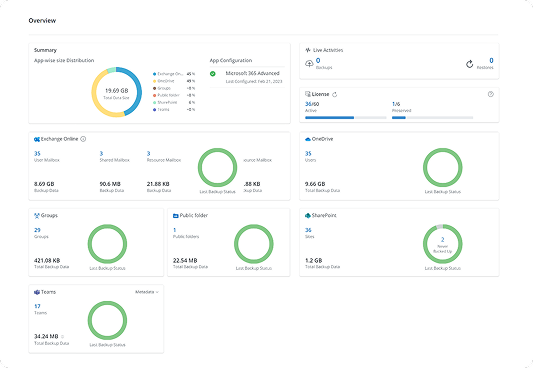The width and height of the screenshot is (533, 368).
Task: Click the cloud backup icon in Live Activities
Action: (309, 64)
